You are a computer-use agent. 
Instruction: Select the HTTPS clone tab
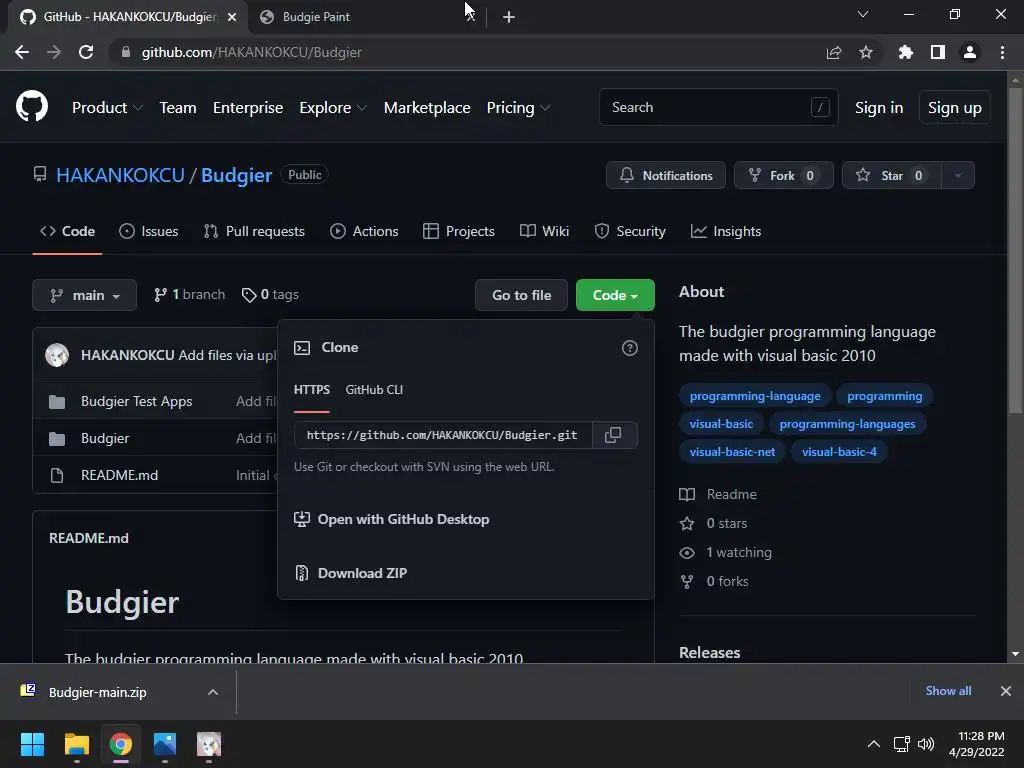click(x=312, y=390)
